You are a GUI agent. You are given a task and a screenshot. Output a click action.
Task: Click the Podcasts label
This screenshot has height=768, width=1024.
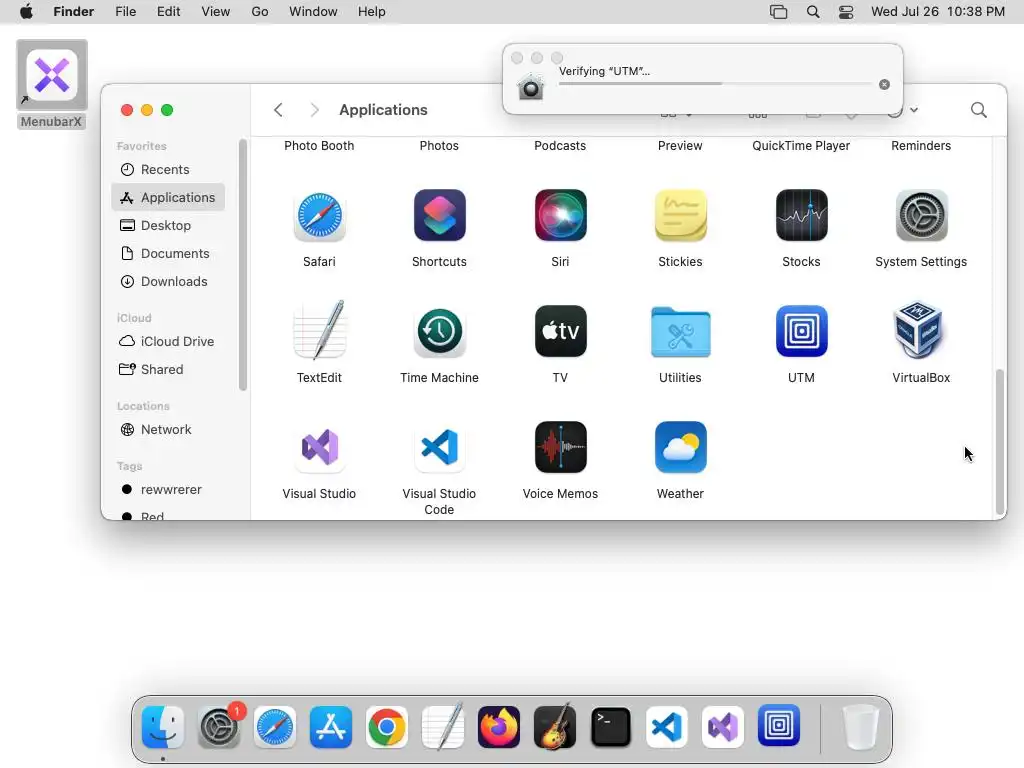pos(560,146)
